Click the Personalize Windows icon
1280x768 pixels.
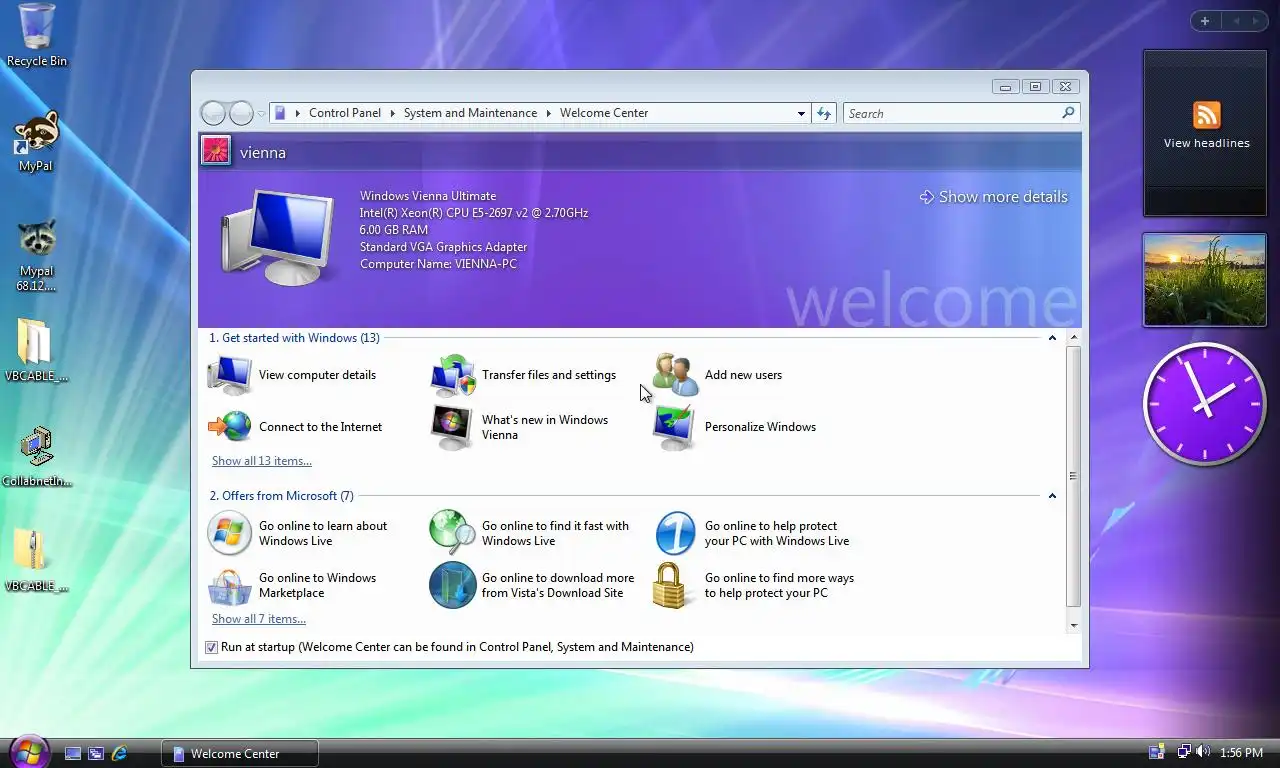pos(675,427)
